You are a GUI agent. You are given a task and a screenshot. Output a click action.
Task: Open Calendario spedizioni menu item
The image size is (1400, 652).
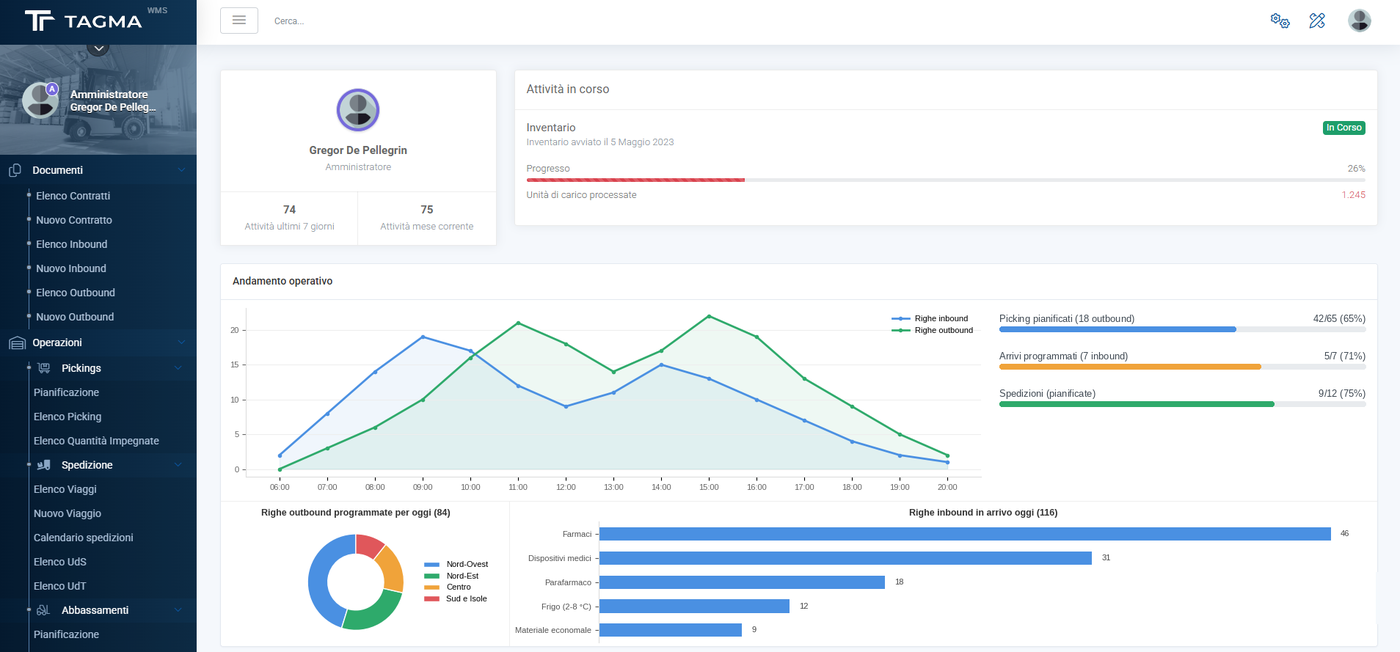click(x=83, y=538)
